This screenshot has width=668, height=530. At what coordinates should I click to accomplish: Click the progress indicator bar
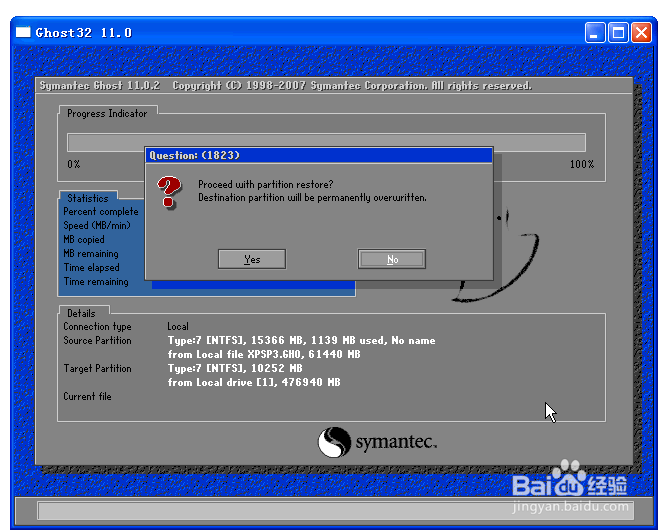(326, 142)
